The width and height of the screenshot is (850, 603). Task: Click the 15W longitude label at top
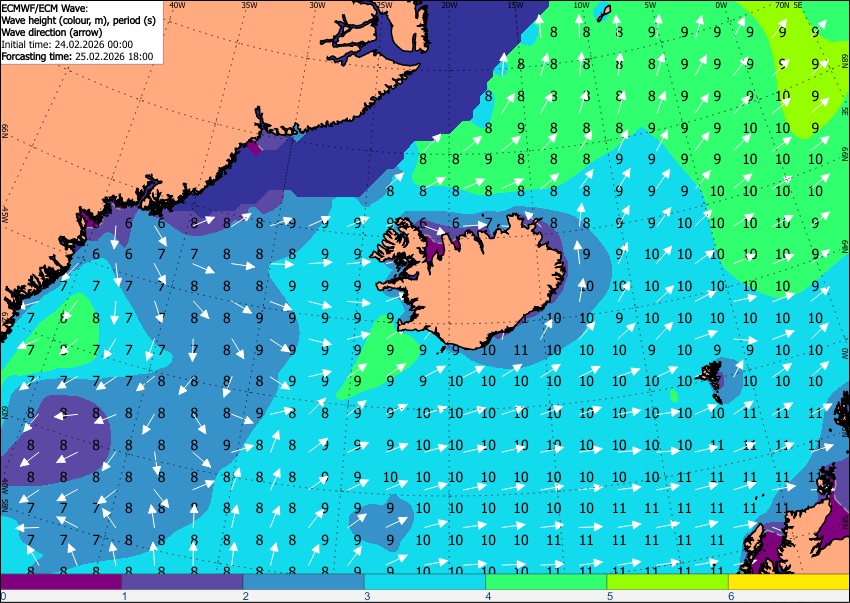coord(515,5)
